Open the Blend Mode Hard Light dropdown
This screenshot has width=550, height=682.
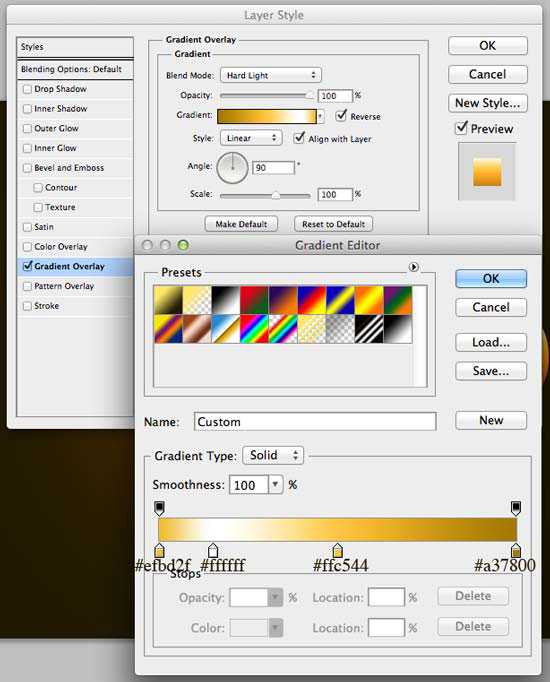coord(270,75)
